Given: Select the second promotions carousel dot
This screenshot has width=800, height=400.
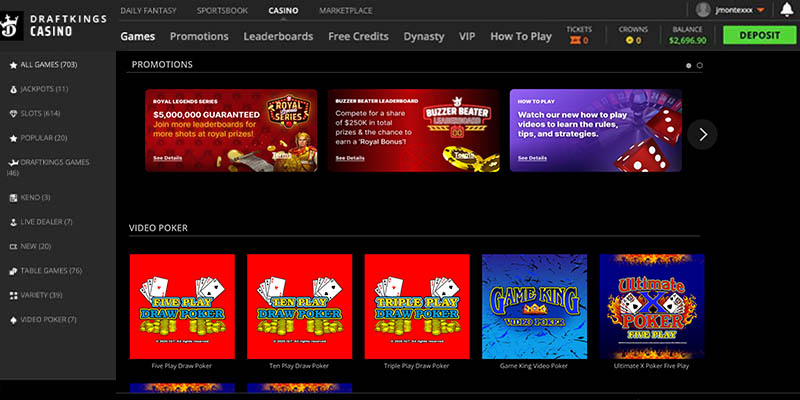Looking at the screenshot, I should pyautogui.click(x=699, y=65).
